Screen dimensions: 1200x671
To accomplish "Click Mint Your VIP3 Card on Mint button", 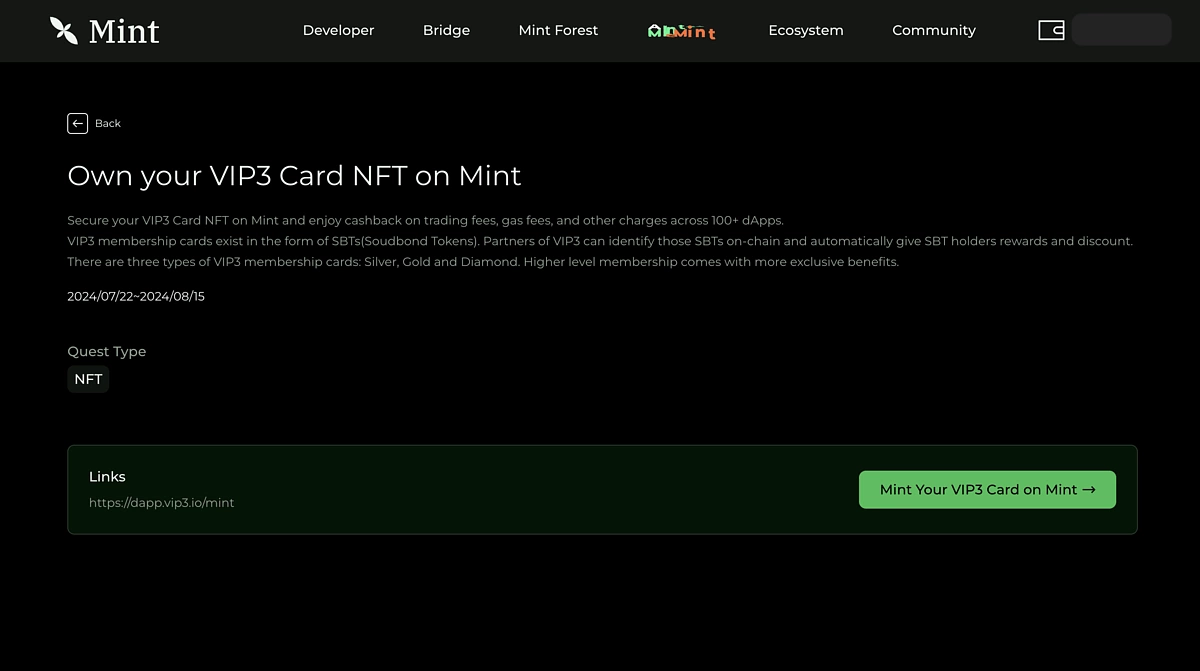I will click(x=987, y=490).
